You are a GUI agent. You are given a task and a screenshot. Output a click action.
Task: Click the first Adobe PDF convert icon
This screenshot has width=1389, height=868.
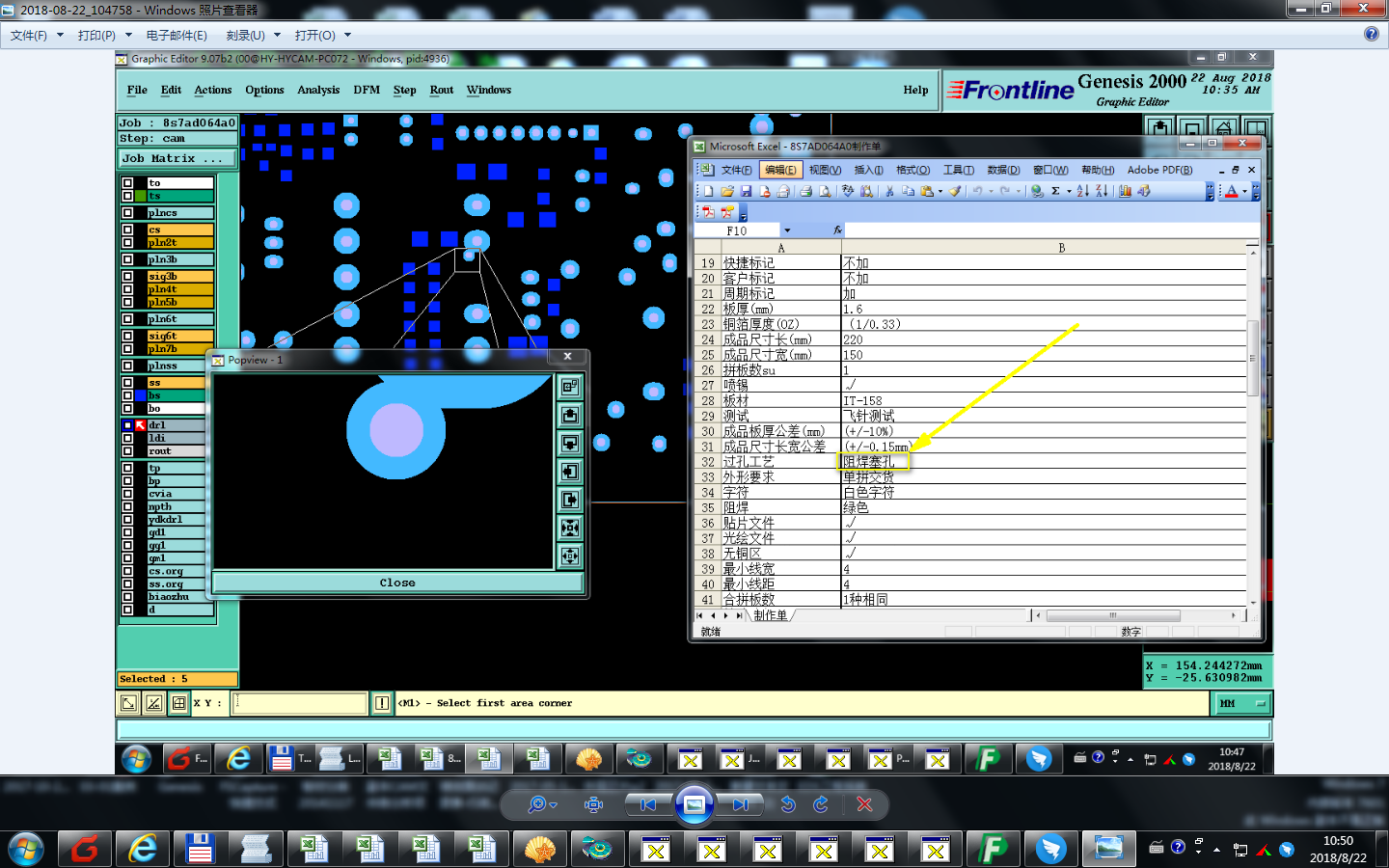[708, 212]
